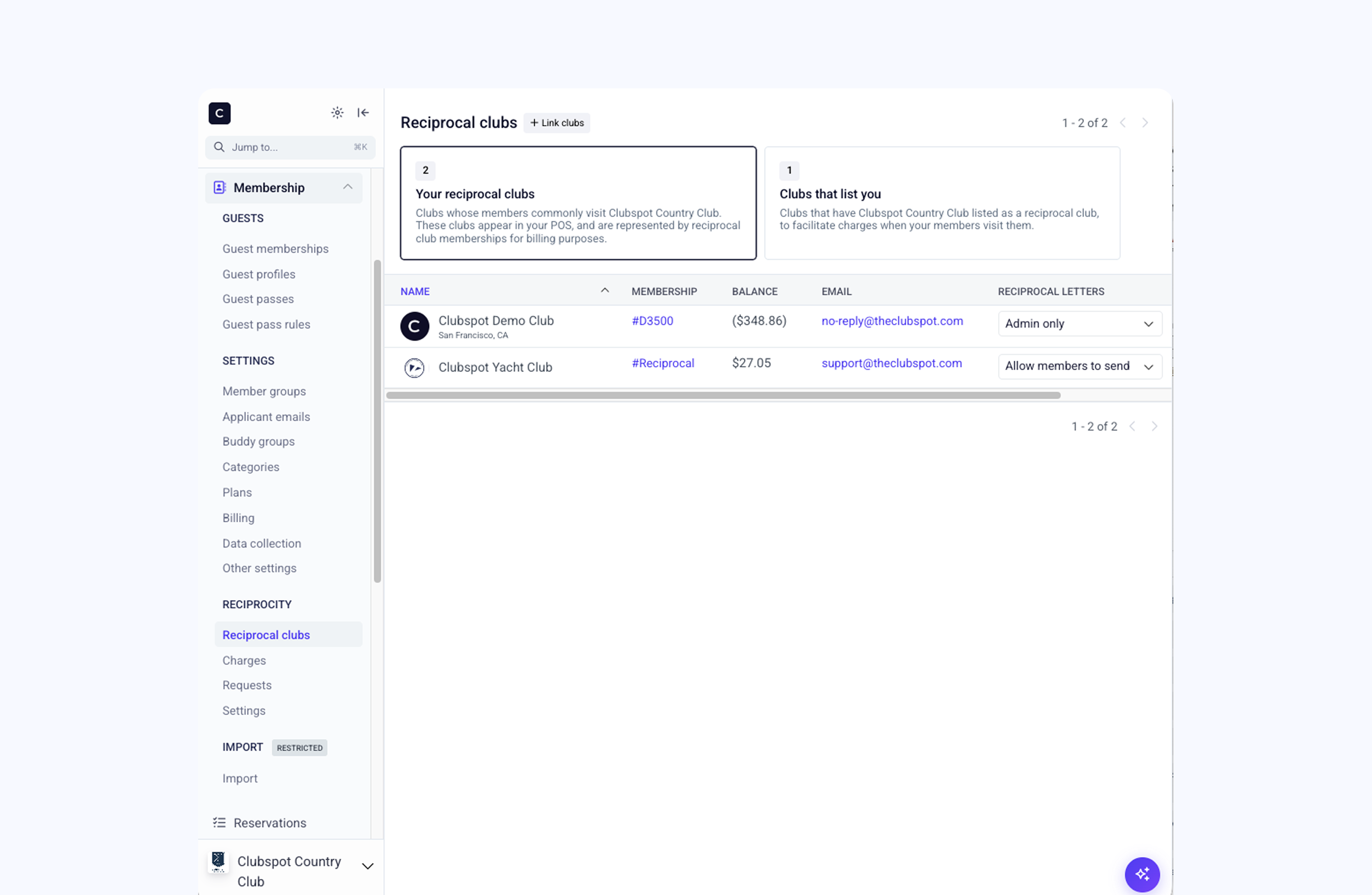Screen dimensions: 1372x895
Task: Open Charges under Reciprocity
Action: click(x=244, y=661)
